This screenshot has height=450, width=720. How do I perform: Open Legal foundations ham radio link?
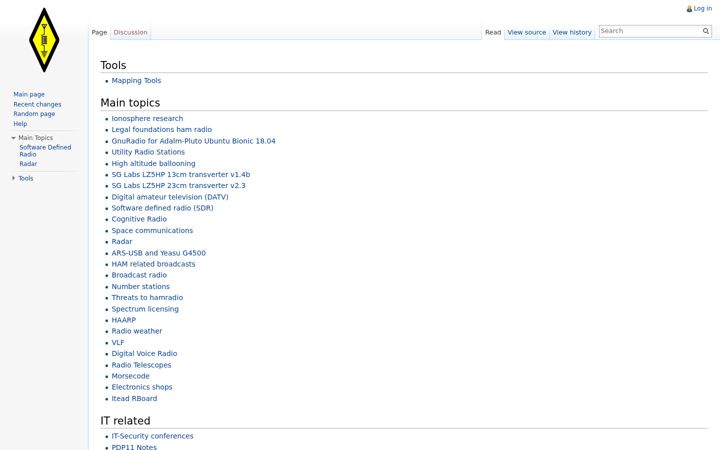pyautogui.click(x=162, y=129)
